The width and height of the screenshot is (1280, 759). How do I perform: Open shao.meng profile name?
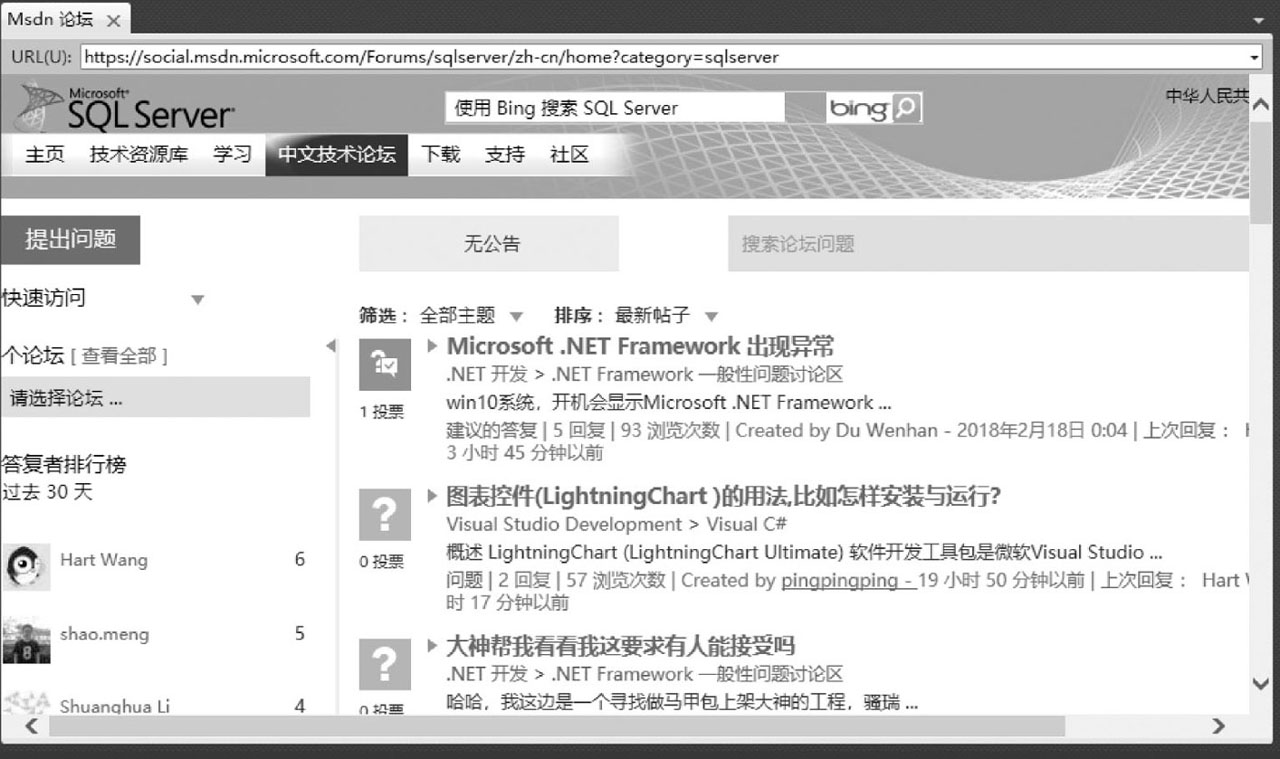coord(104,634)
